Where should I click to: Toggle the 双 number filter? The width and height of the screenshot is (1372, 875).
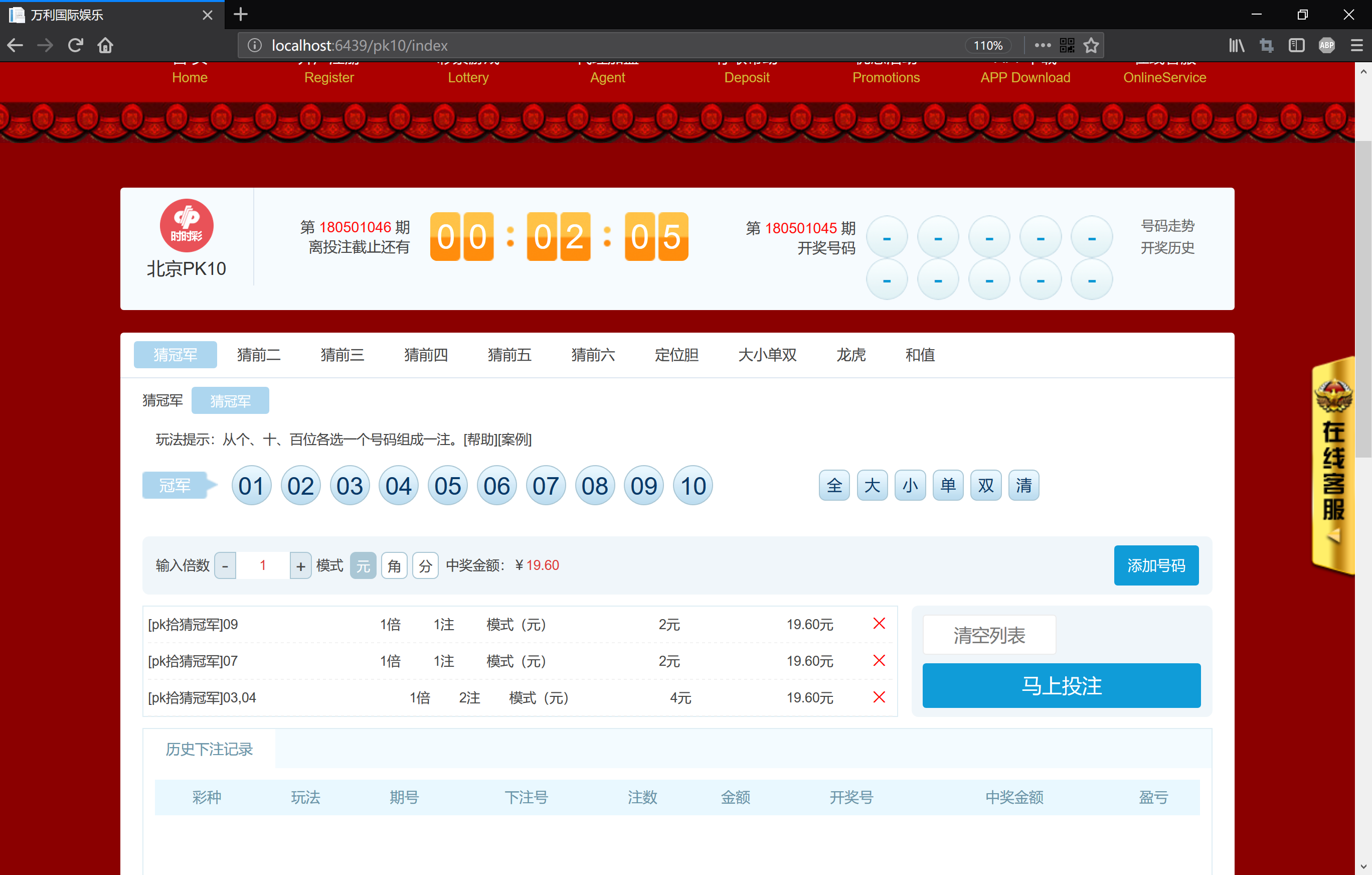(986, 485)
